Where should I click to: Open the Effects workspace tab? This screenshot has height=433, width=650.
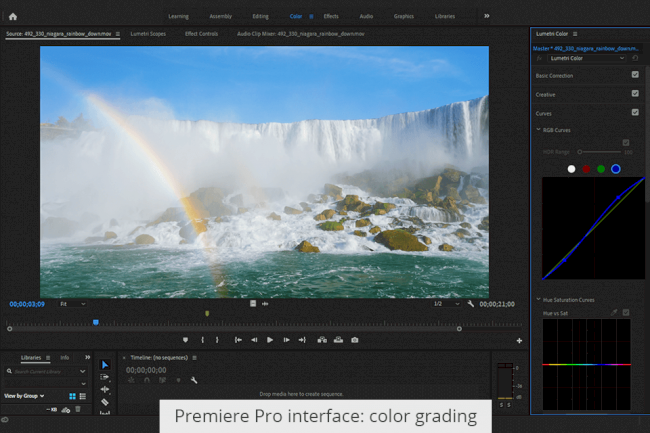click(x=331, y=16)
